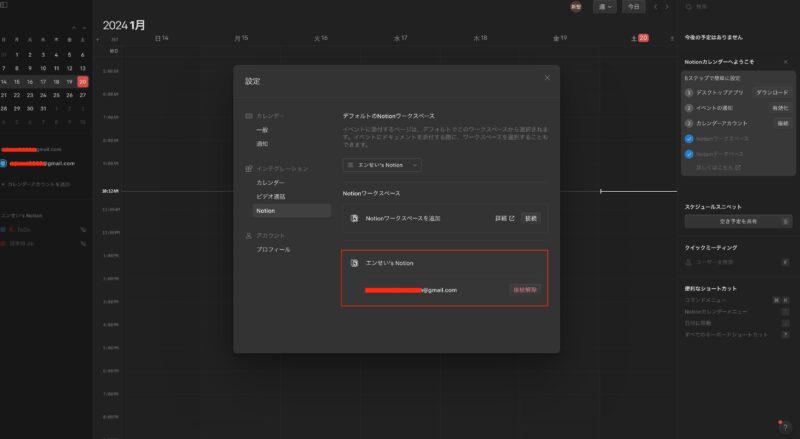The width and height of the screenshot is (800, 439).
Task: Toggle visibility icon below ToDo row
Action: [x=83, y=244]
